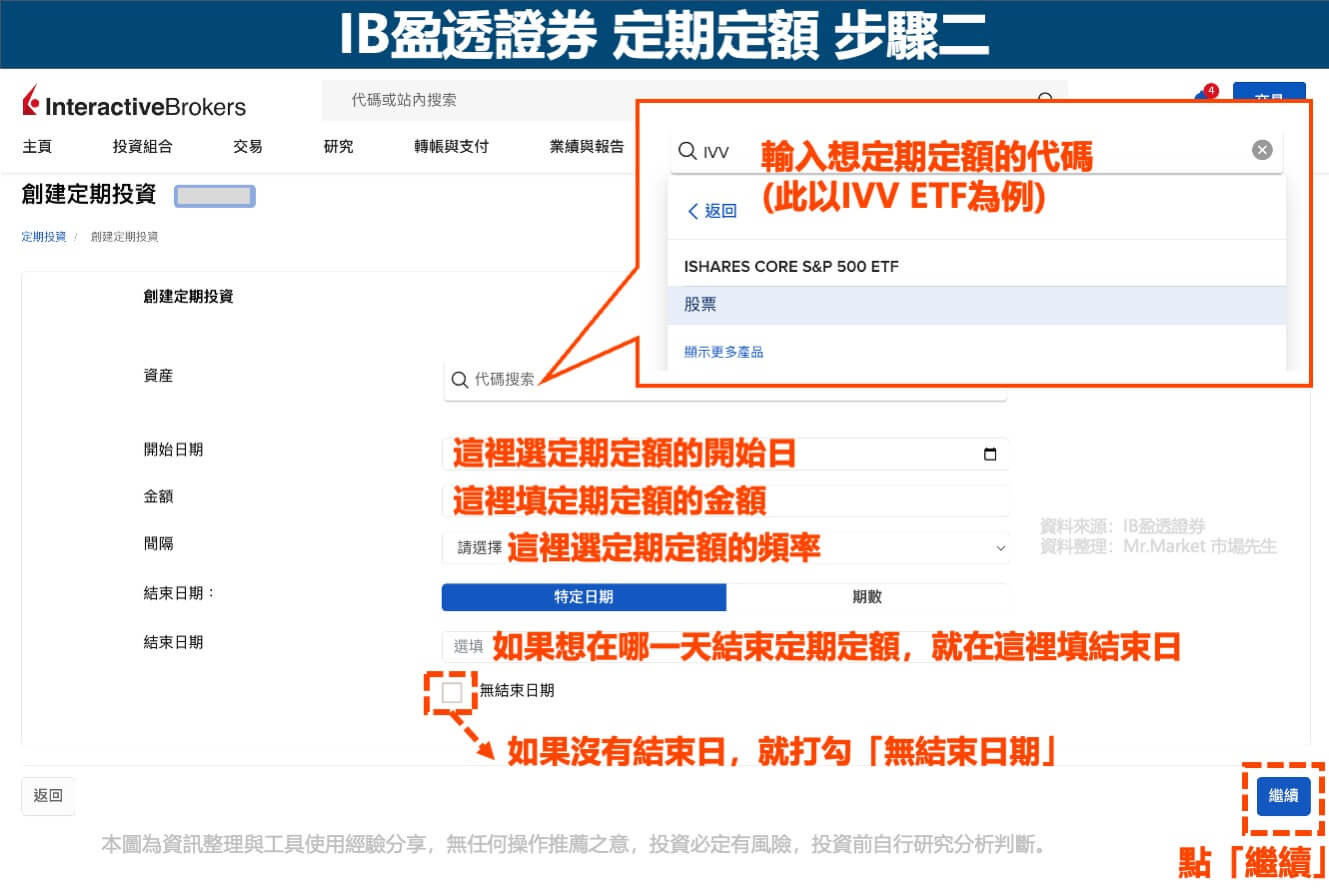This screenshot has height=889, width=1329.
Task: Open the 交易 navigation menu
Action: (247, 146)
